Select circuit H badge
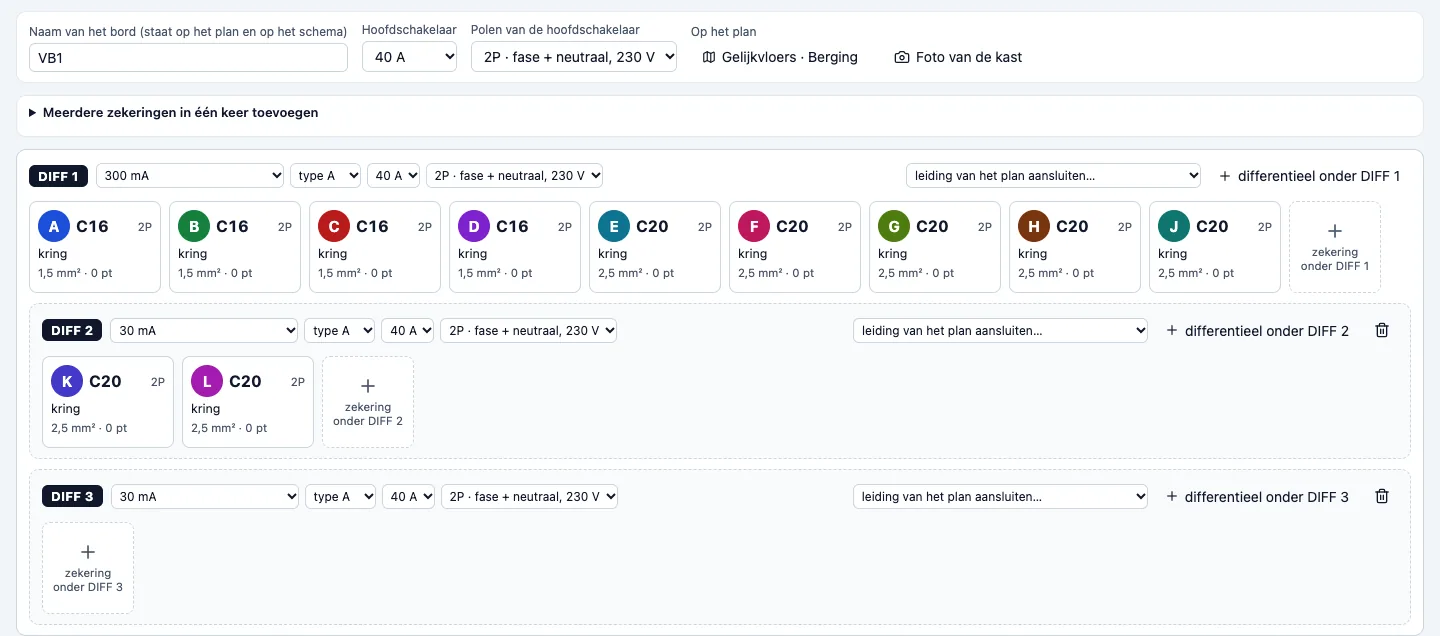Viewport: 1440px width, 636px height. [1034, 226]
